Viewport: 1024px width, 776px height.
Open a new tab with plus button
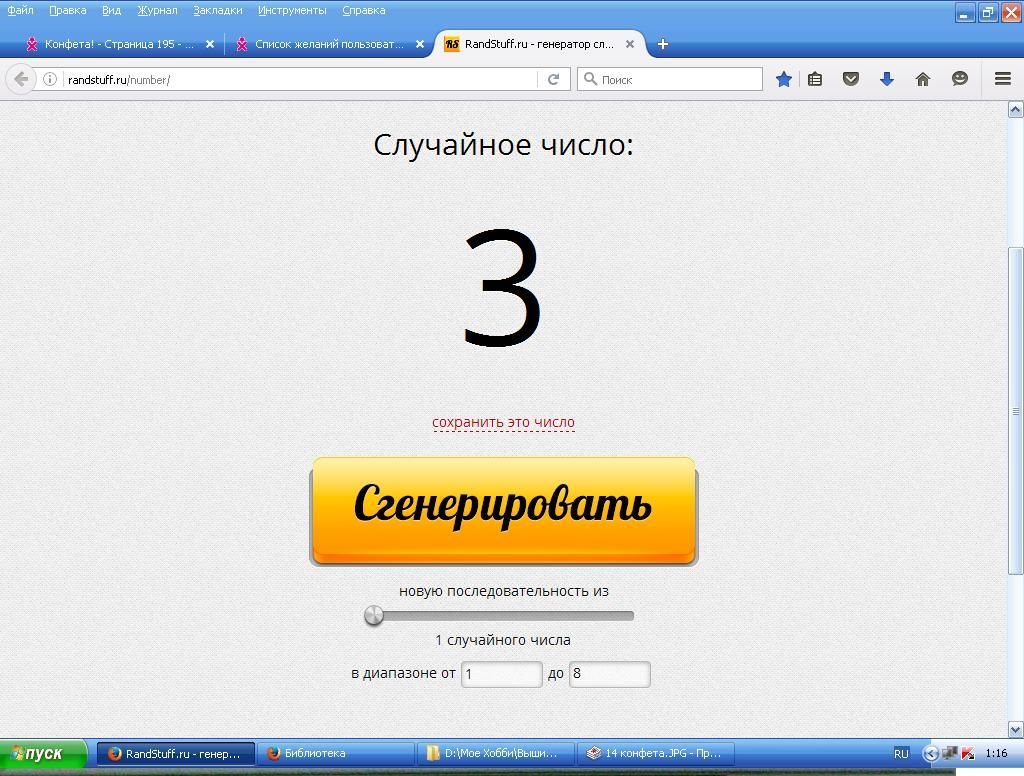point(662,44)
